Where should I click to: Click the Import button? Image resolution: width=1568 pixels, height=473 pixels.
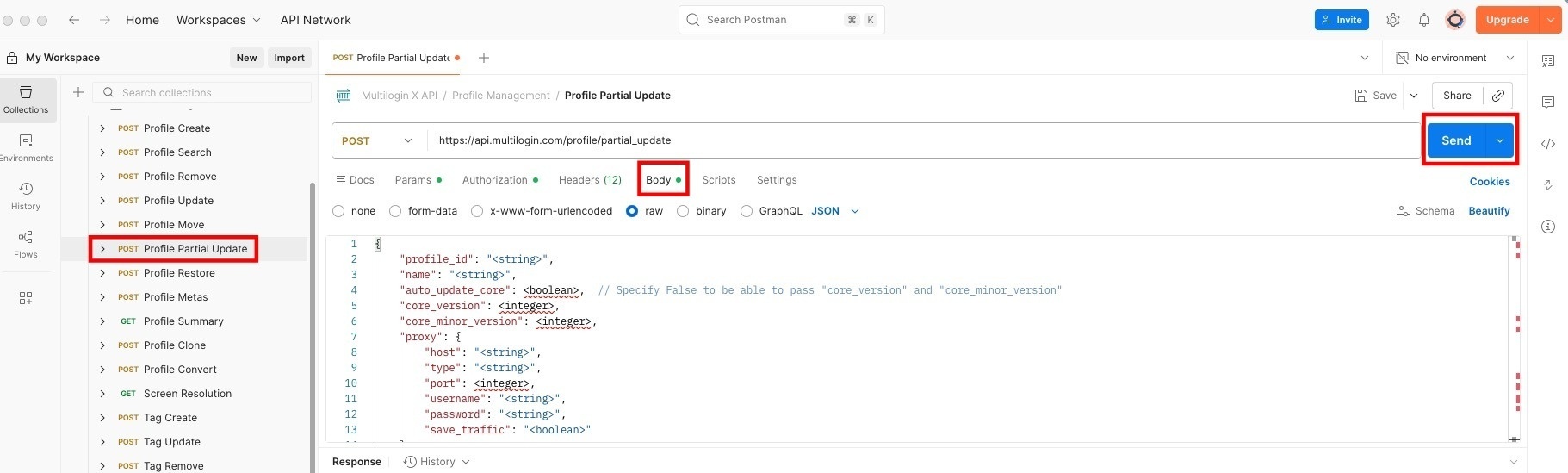(x=289, y=58)
